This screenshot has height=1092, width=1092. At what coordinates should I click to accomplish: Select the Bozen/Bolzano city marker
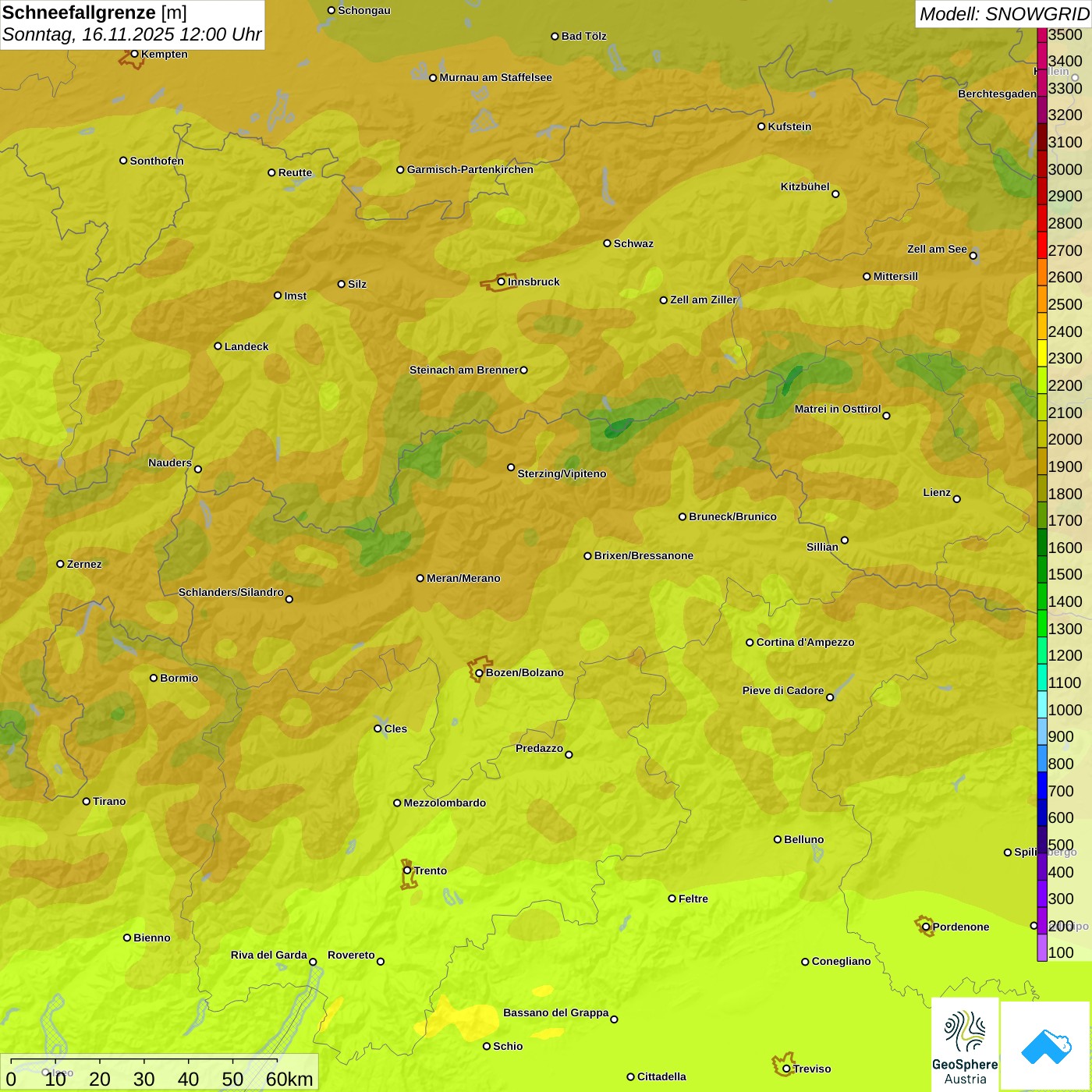coord(479,672)
